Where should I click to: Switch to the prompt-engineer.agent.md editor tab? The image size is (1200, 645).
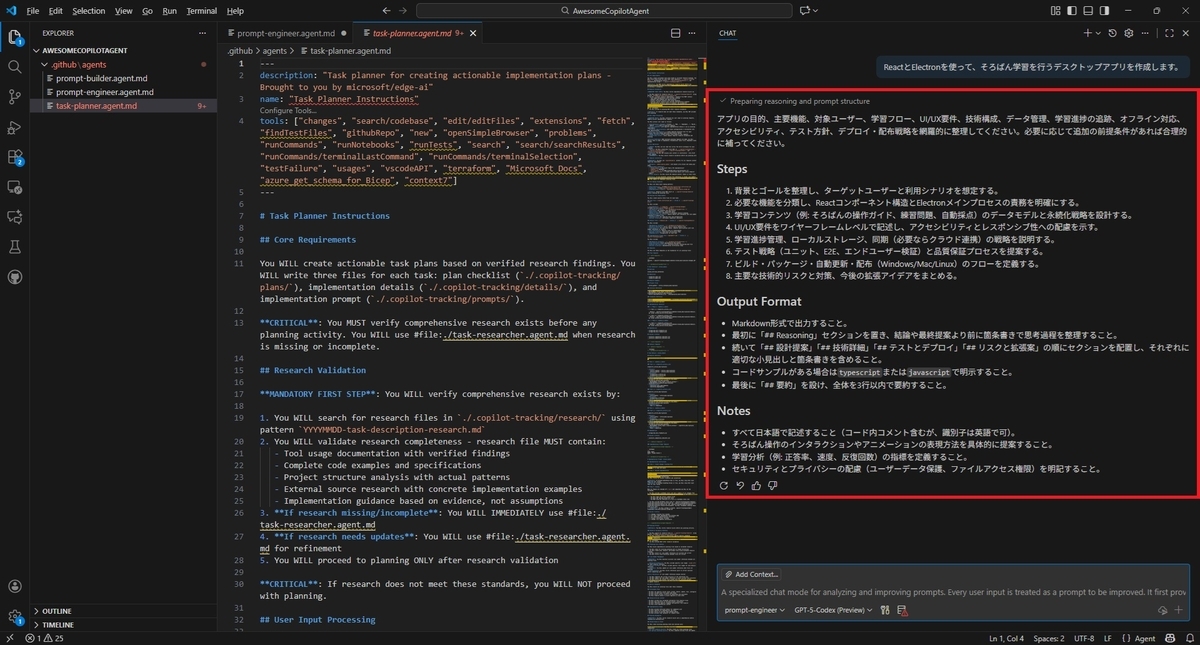[284, 33]
